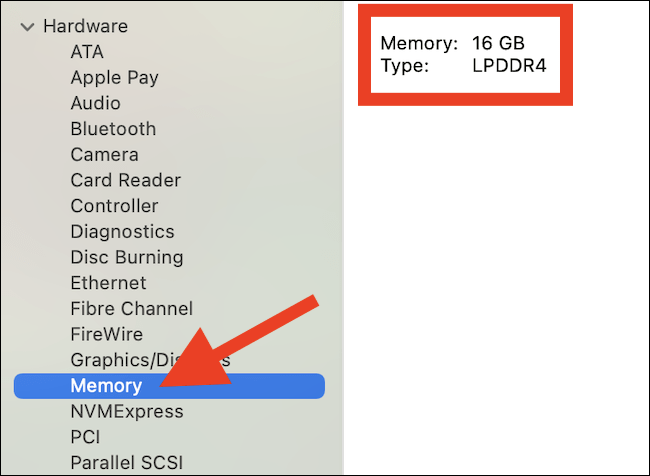
Task: View the Diagnostics hardware entry
Action: pos(122,232)
